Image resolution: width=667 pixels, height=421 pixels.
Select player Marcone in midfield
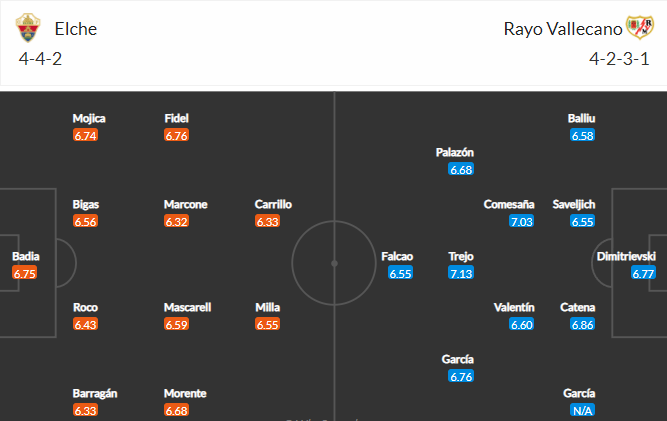(x=185, y=205)
